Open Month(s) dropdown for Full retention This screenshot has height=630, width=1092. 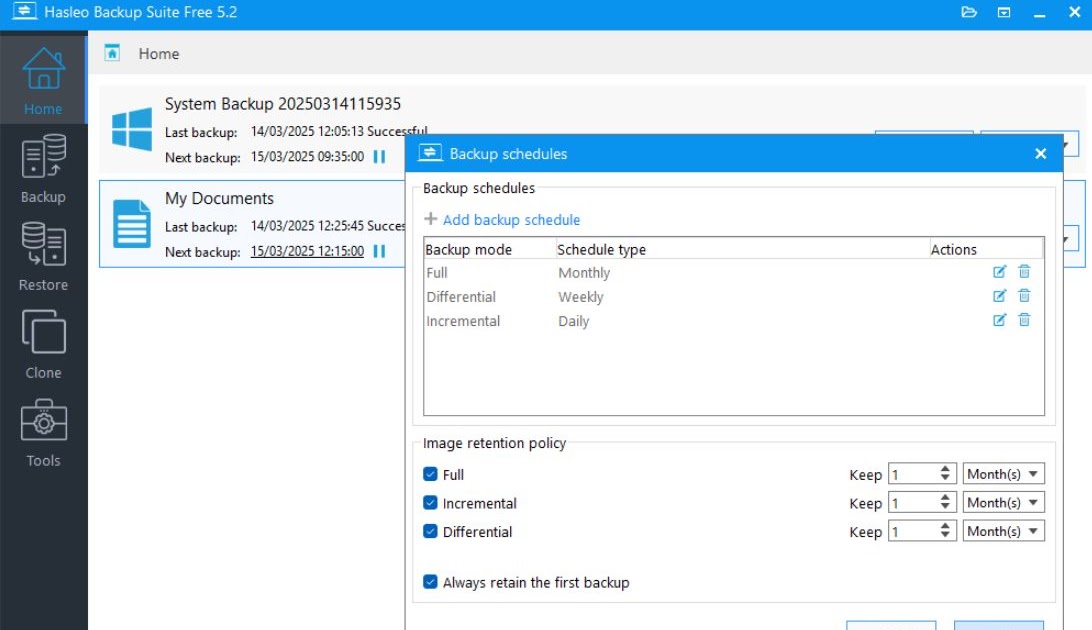[1004, 474]
